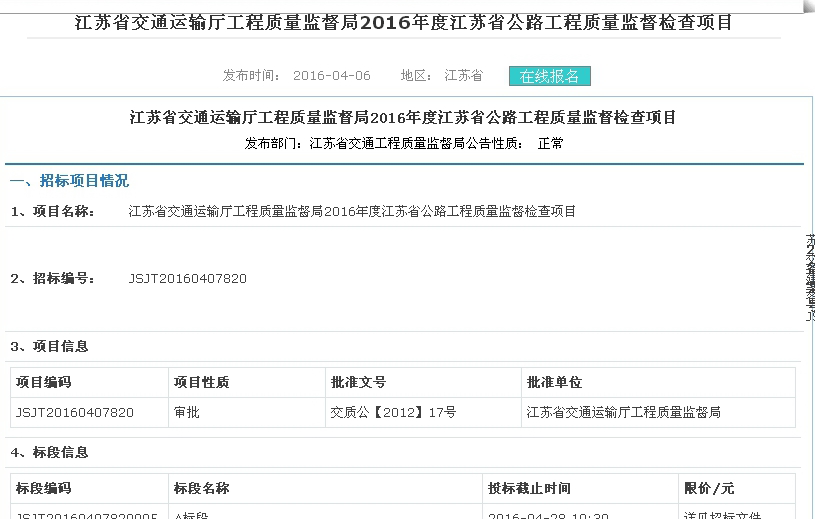The image size is (815, 519).
Task: Click the 交质公【2012】17号 cell
Action: (393, 411)
